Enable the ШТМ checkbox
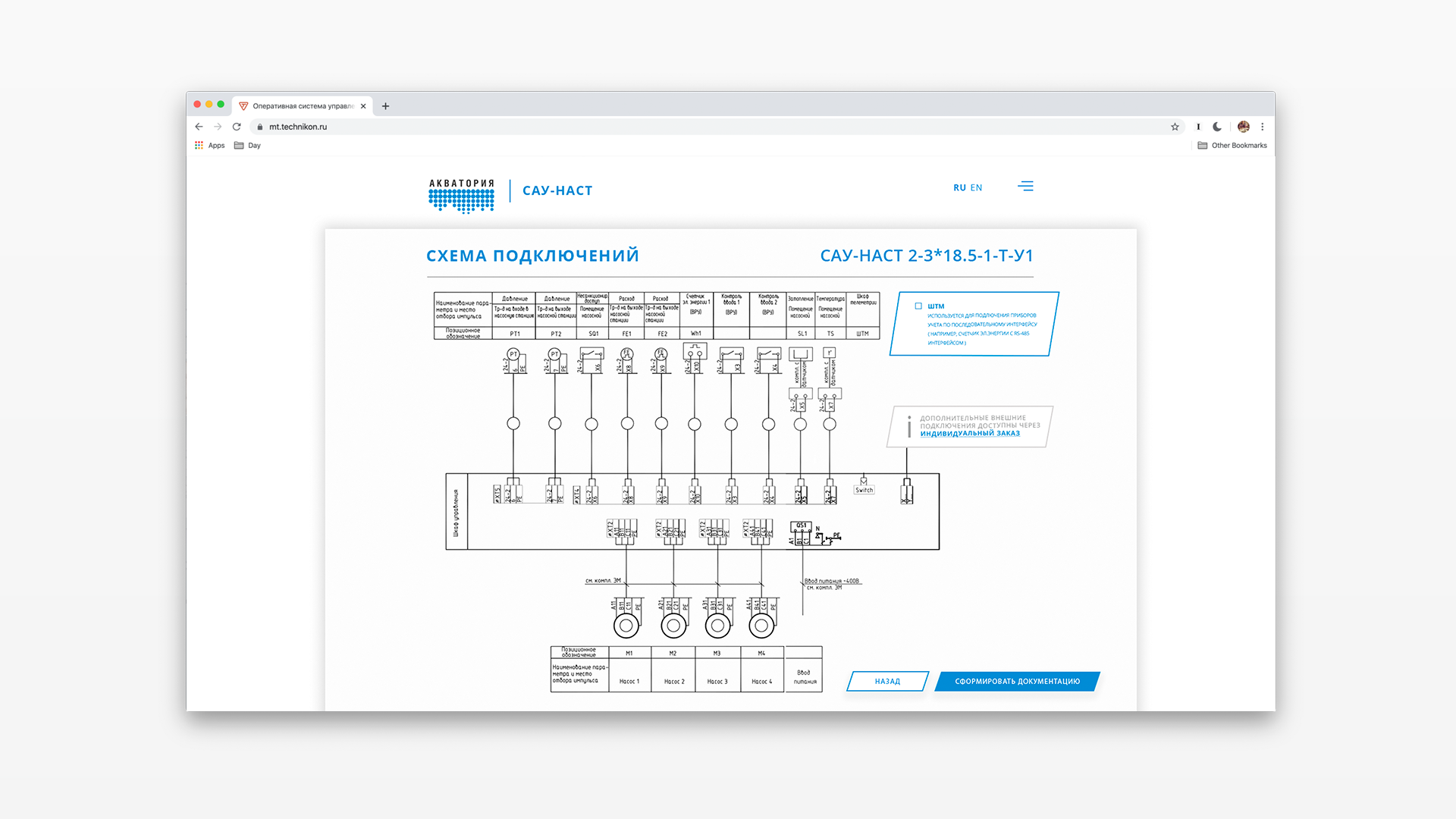The height and width of the screenshot is (819, 1456). point(918,306)
